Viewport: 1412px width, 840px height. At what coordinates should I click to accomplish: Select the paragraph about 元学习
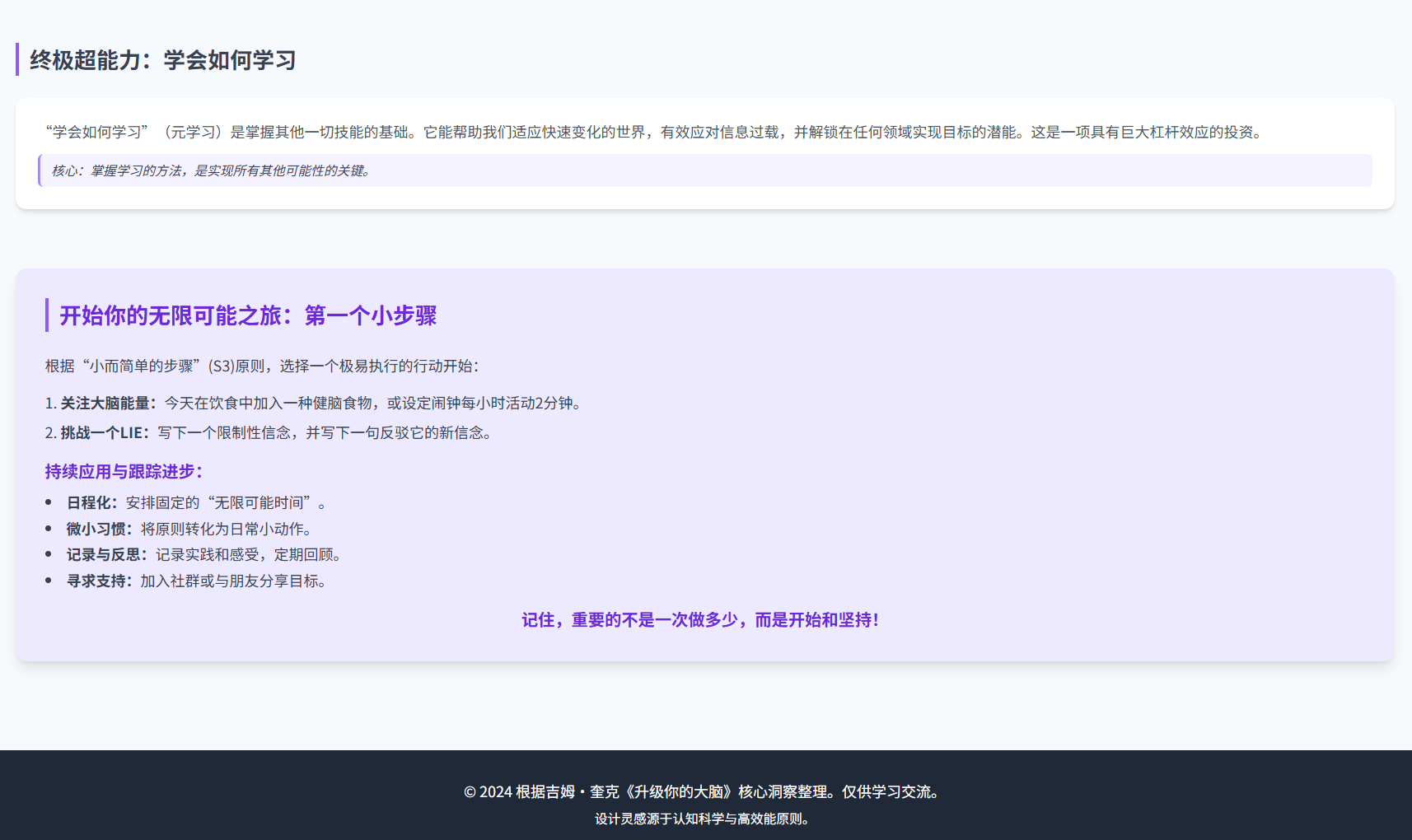(x=655, y=132)
